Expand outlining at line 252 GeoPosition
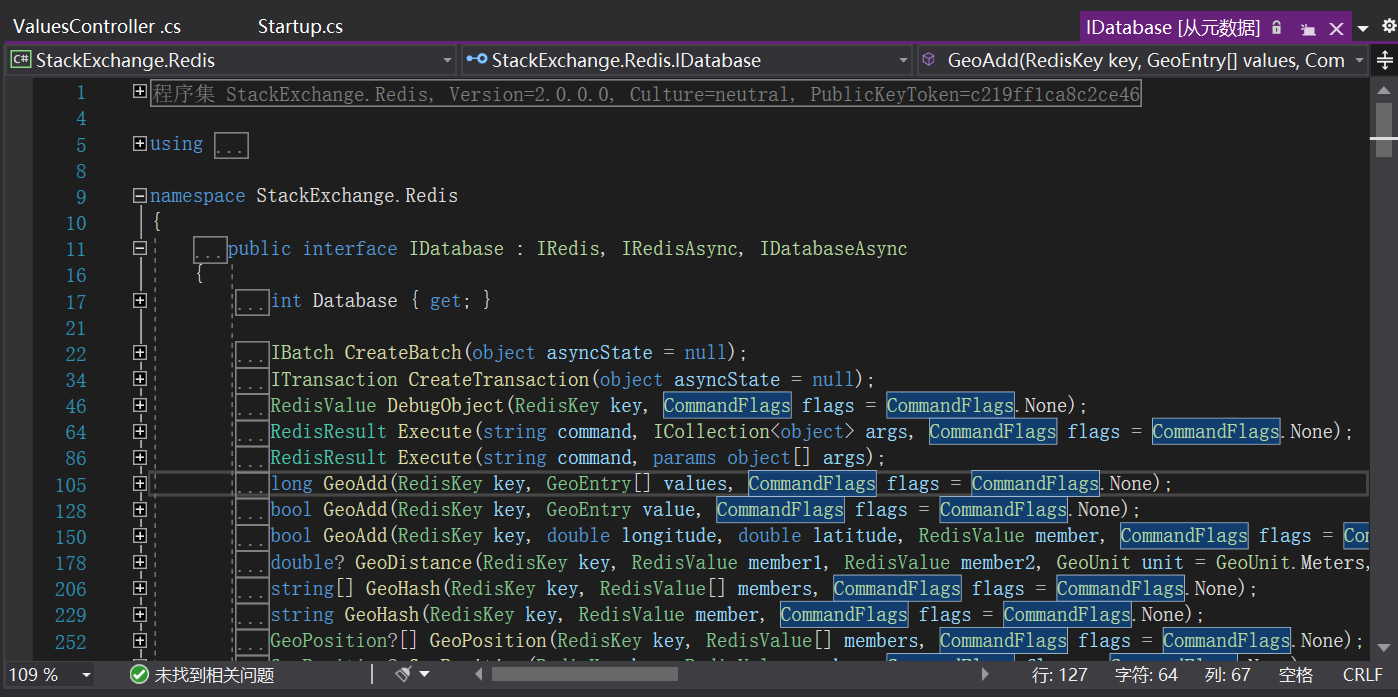Image resolution: width=1398 pixels, height=697 pixels. [x=140, y=640]
